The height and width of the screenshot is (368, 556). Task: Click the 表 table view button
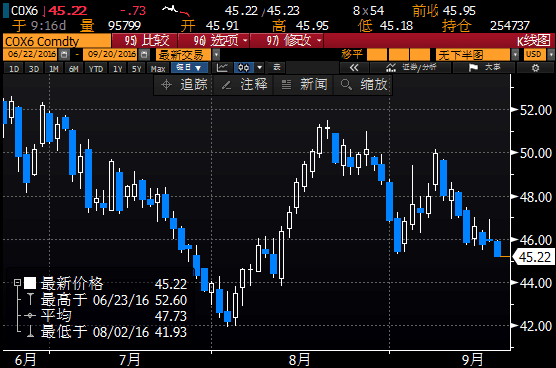(x=277, y=67)
